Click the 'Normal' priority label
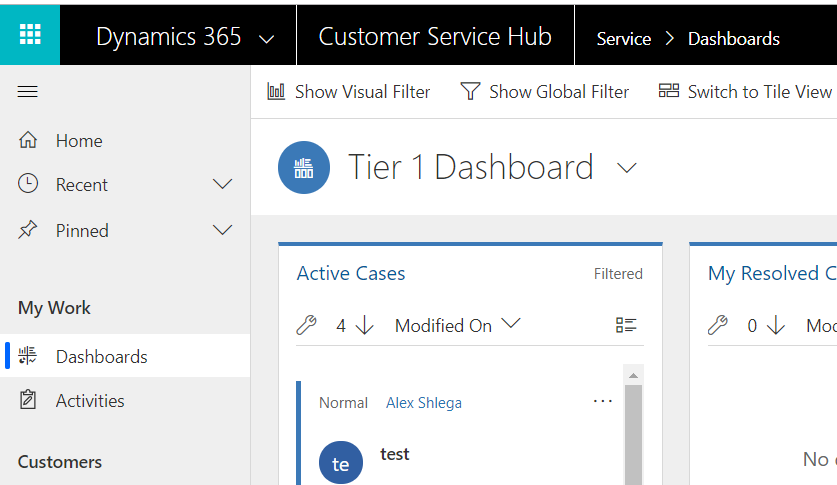837x485 pixels. tap(343, 403)
